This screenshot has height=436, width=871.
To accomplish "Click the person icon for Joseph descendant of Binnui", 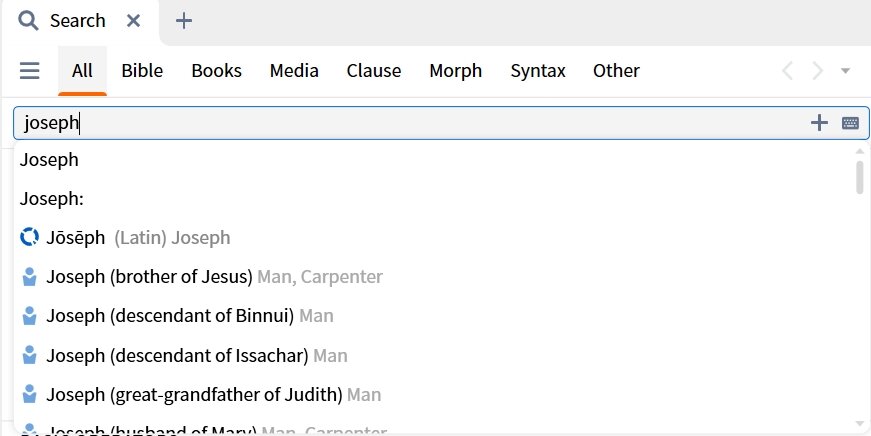I will click(x=29, y=315).
